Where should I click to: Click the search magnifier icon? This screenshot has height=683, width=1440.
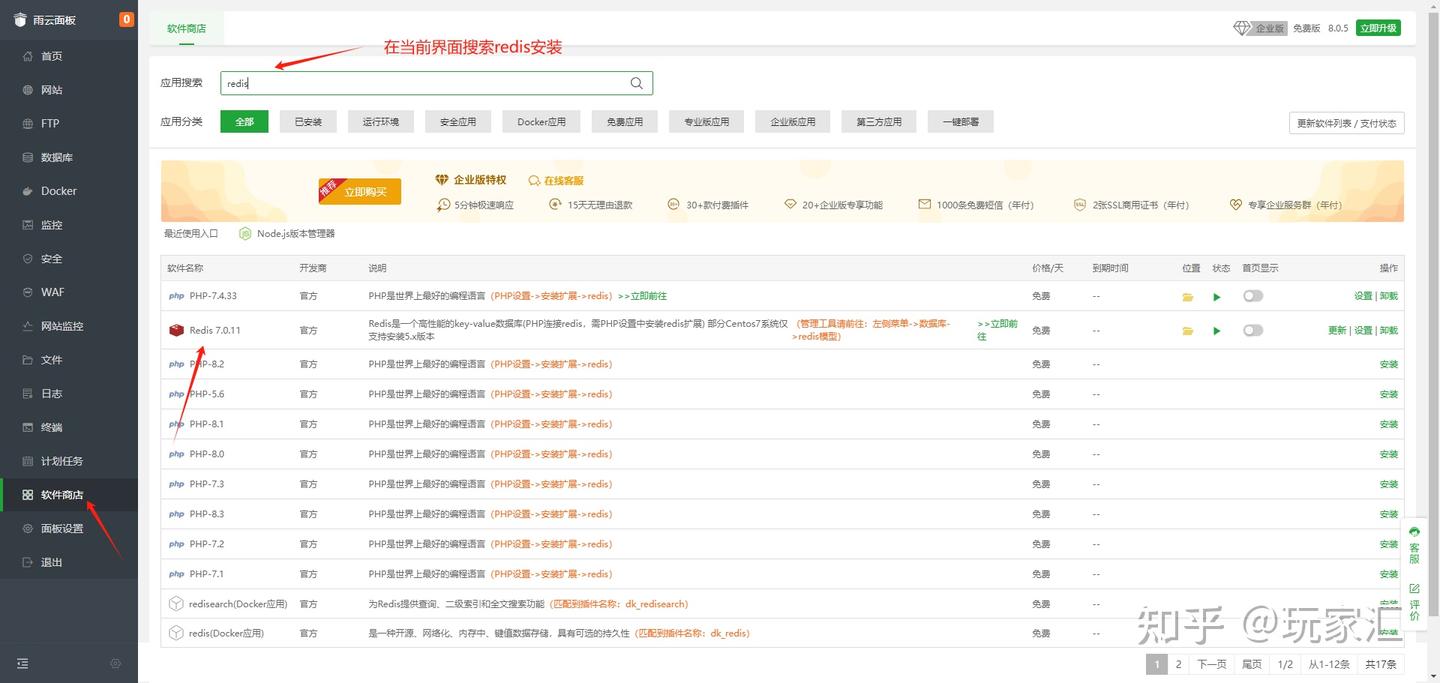(637, 83)
